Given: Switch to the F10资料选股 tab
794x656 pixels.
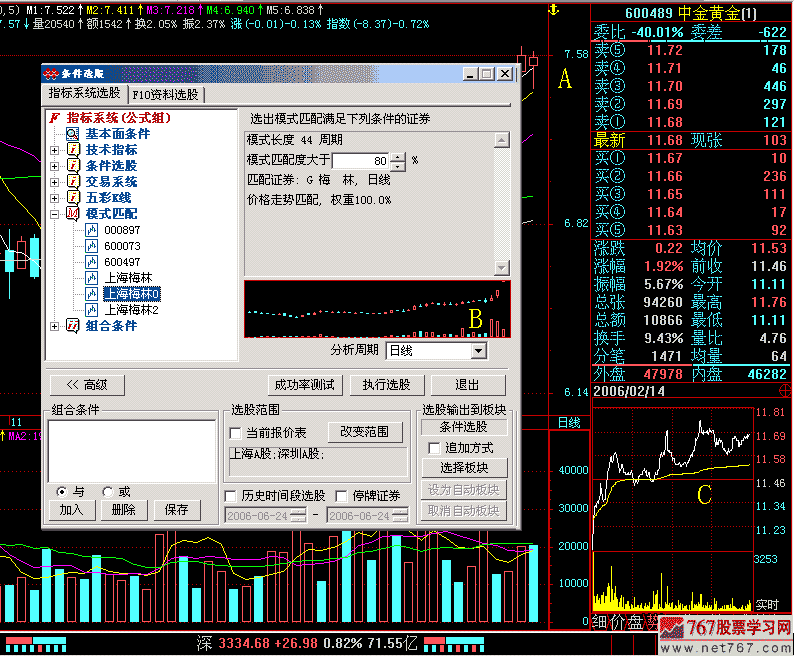Looking at the screenshot, I should click(167, 95).
